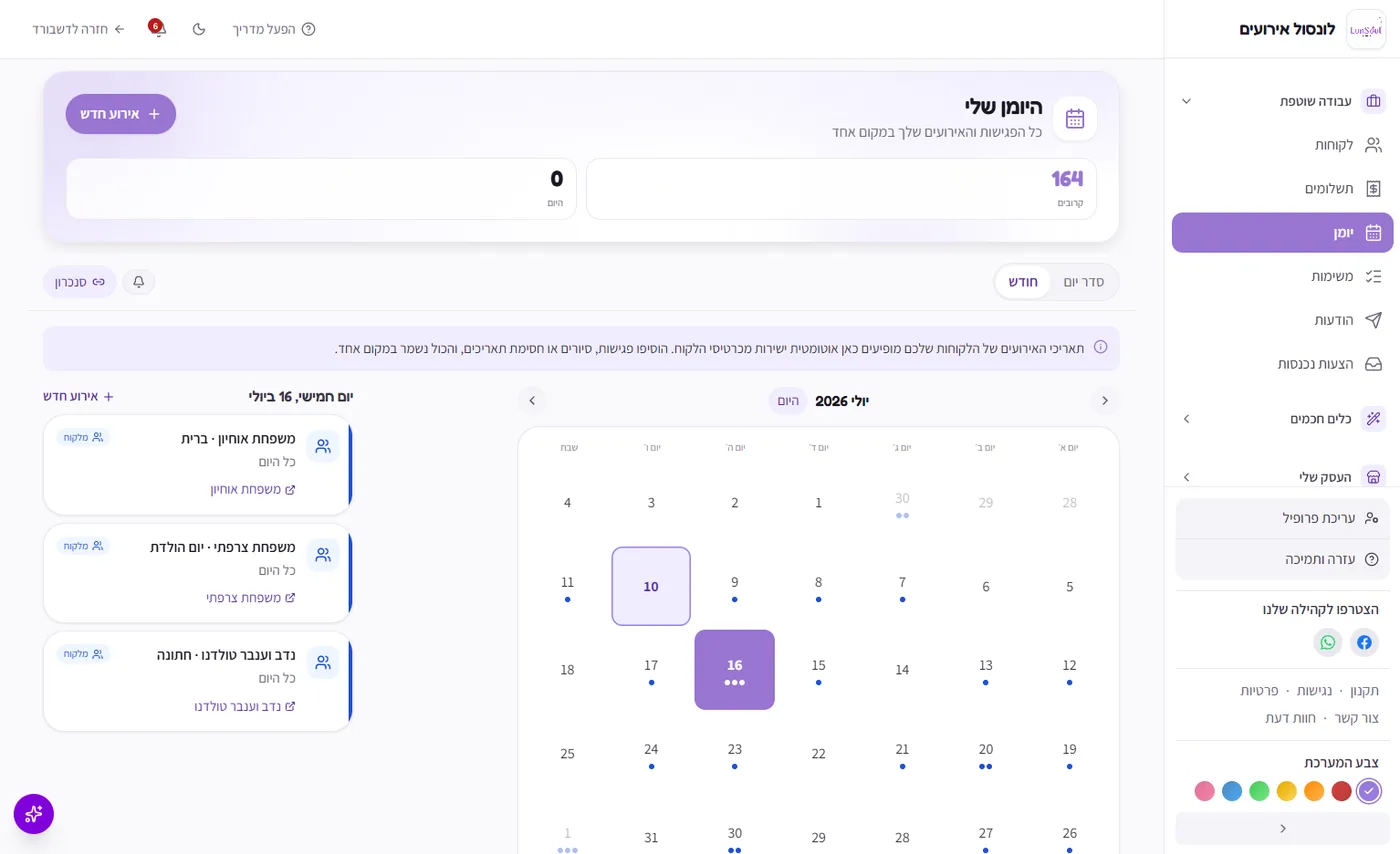Open תשלומים in the sidebar

pos(1283,189)
